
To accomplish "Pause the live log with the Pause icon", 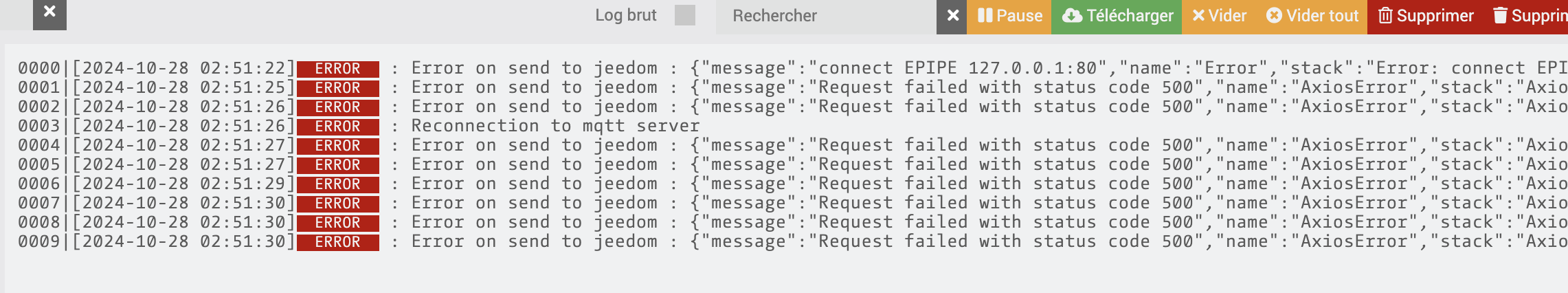I will coord(1009,16).
